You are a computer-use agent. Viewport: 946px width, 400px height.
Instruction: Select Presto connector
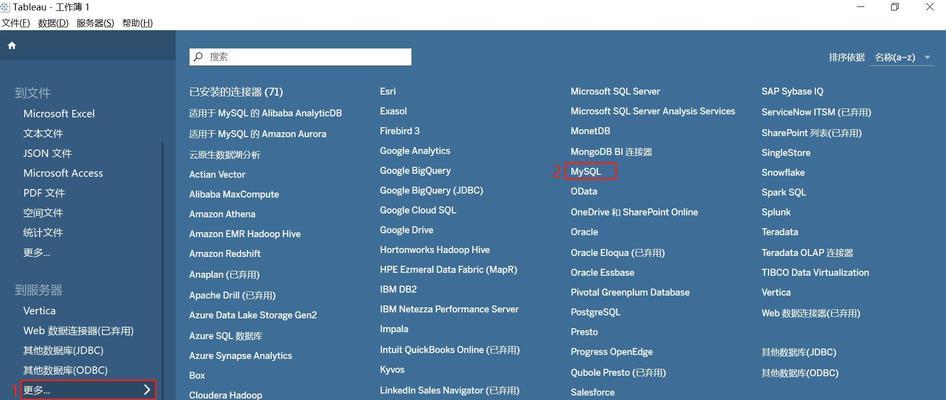[x=584, y=332]
